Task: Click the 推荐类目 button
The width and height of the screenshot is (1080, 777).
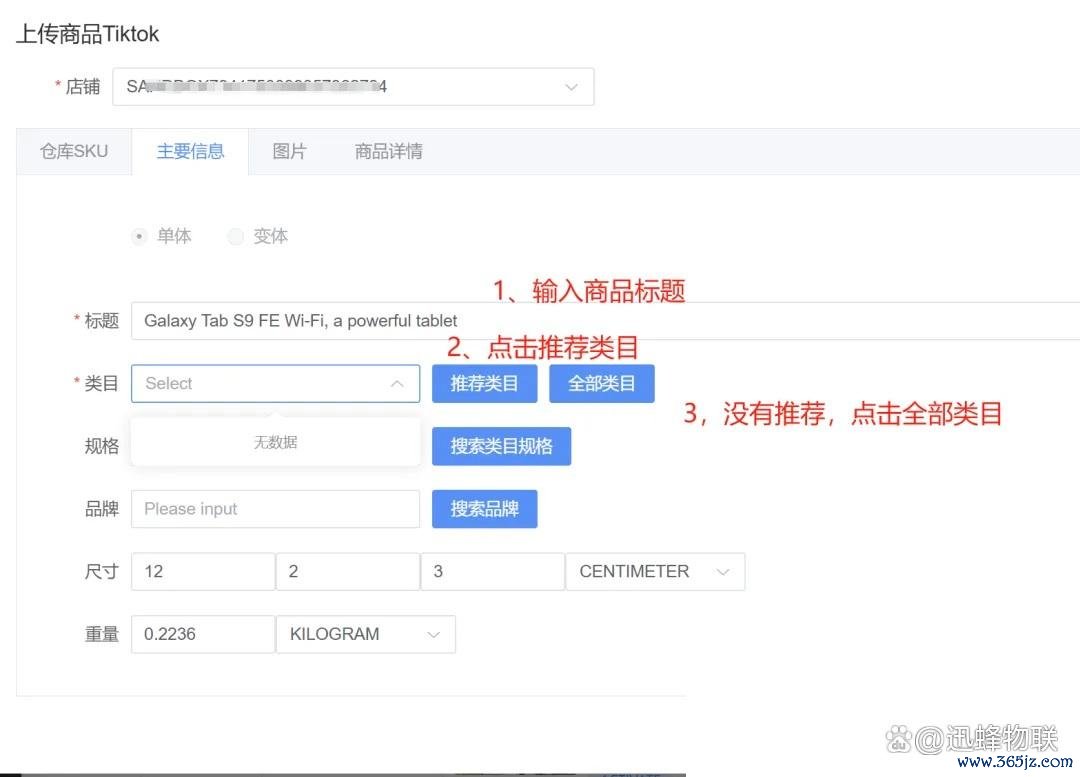Action: pyautogui.click(x=484, y=384)
